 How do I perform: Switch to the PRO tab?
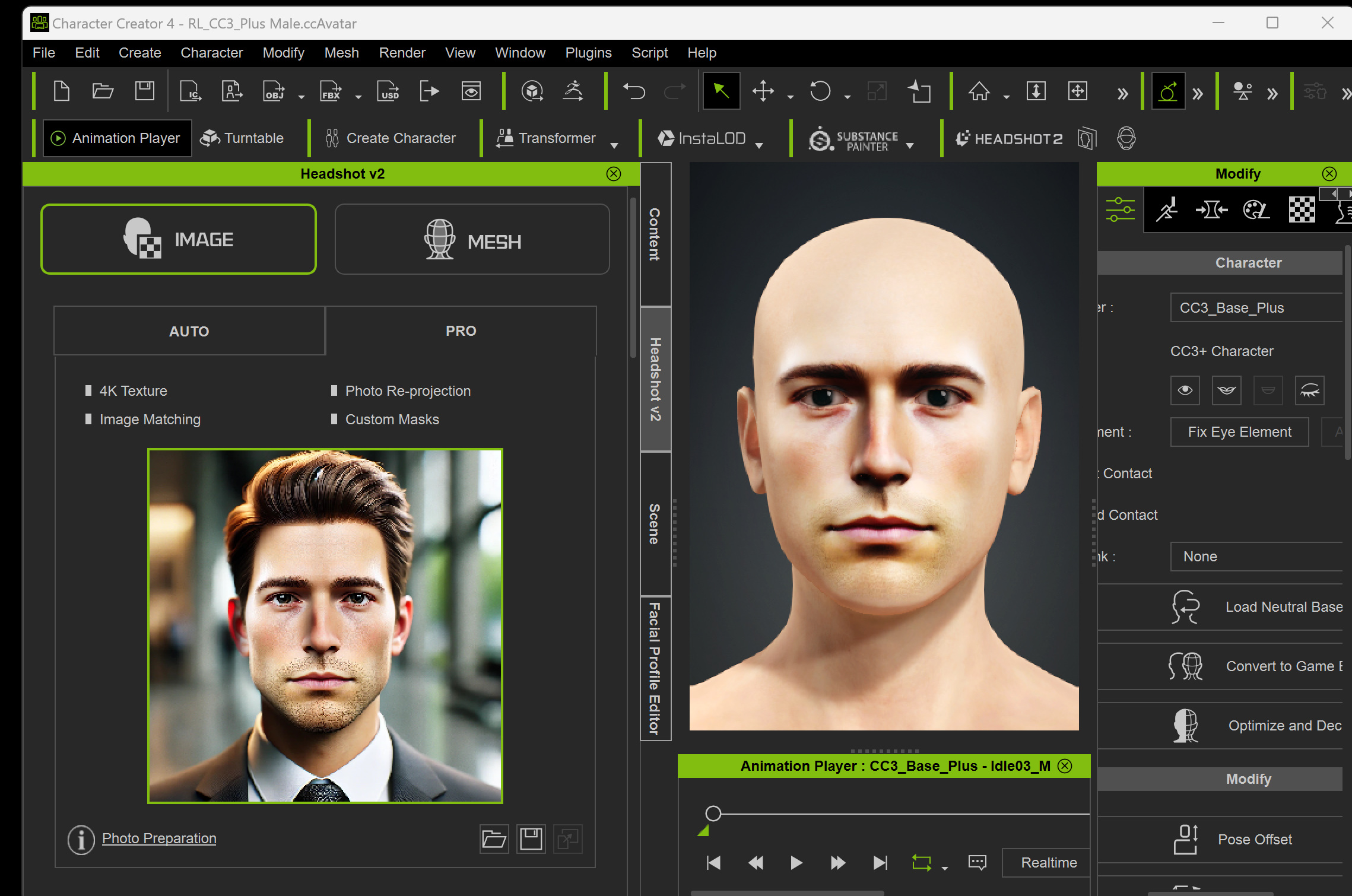pos(461,331)
